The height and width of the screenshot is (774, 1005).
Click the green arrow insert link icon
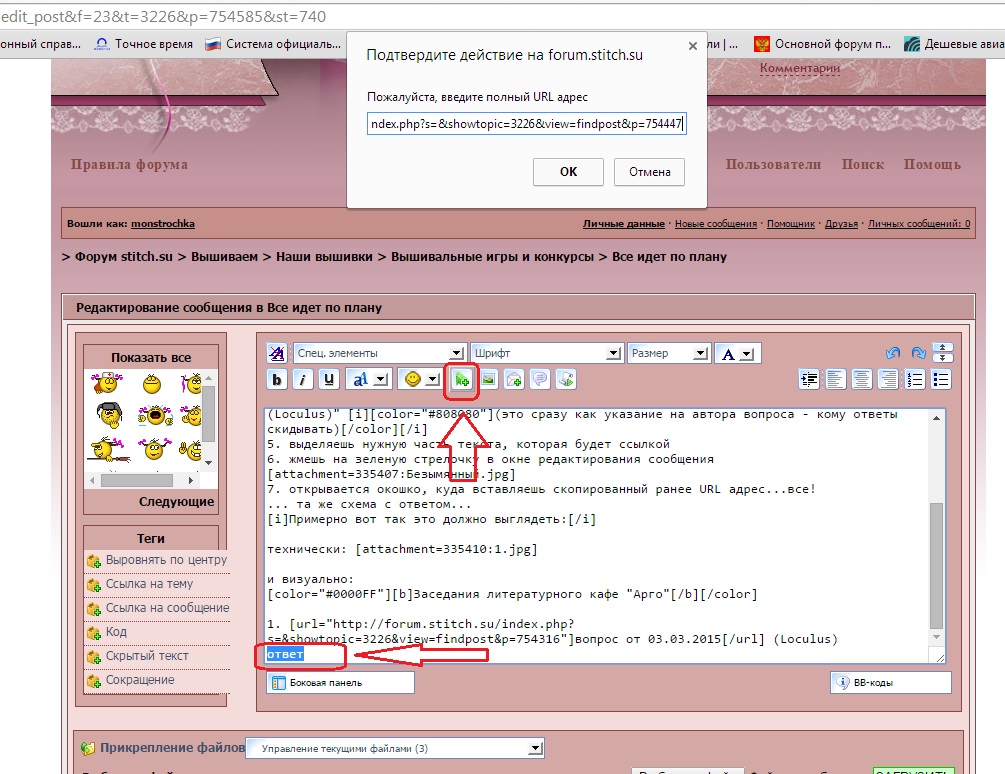[x=461, y=379]
